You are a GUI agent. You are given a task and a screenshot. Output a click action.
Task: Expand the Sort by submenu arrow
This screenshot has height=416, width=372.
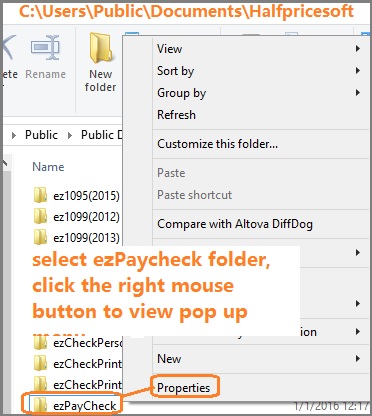pos(357,71)
